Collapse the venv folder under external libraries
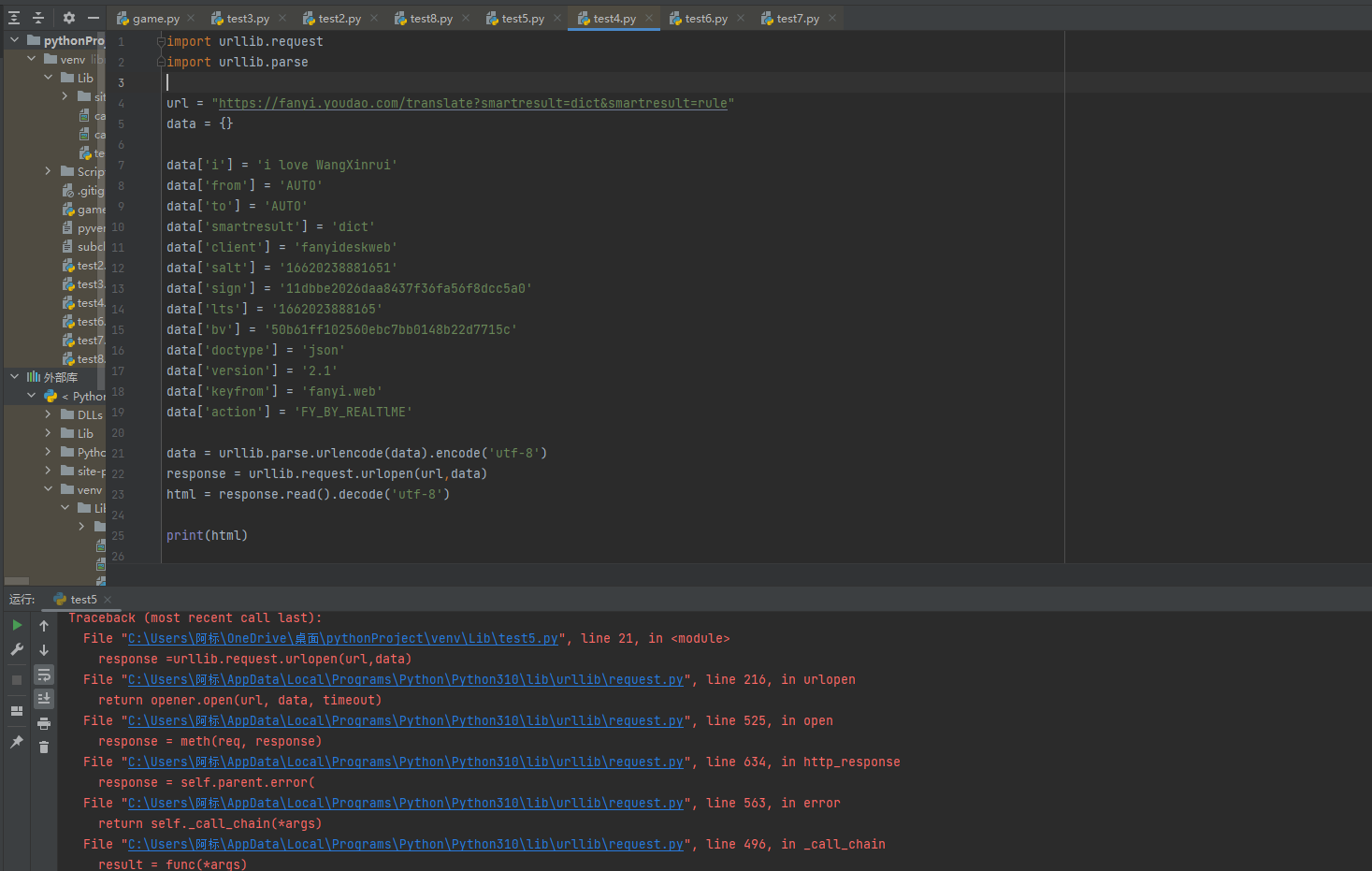Image resolution: width=1372 pixels, height=871 pixels. click(49, 489)
